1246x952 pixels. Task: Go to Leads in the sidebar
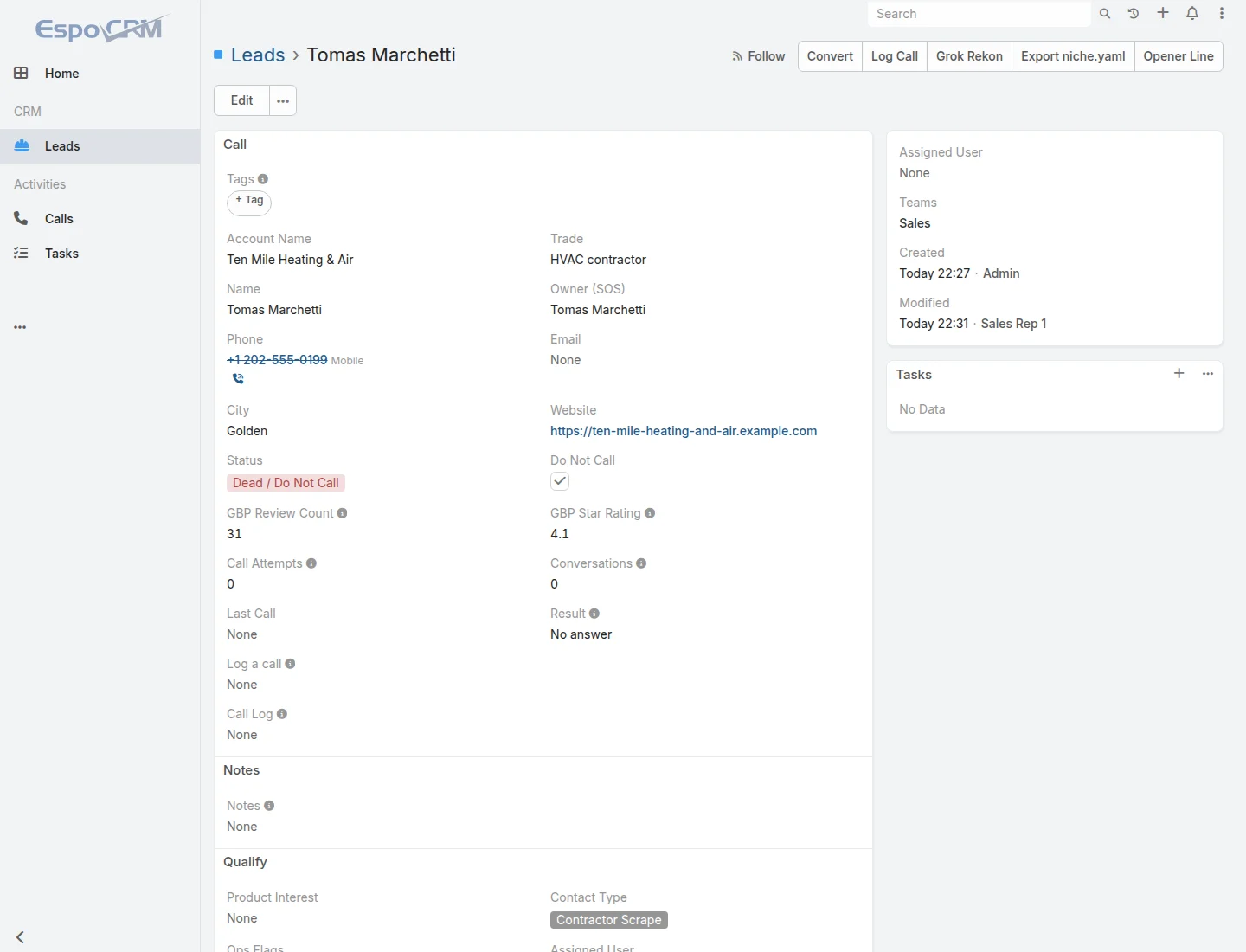click(100, 146)
